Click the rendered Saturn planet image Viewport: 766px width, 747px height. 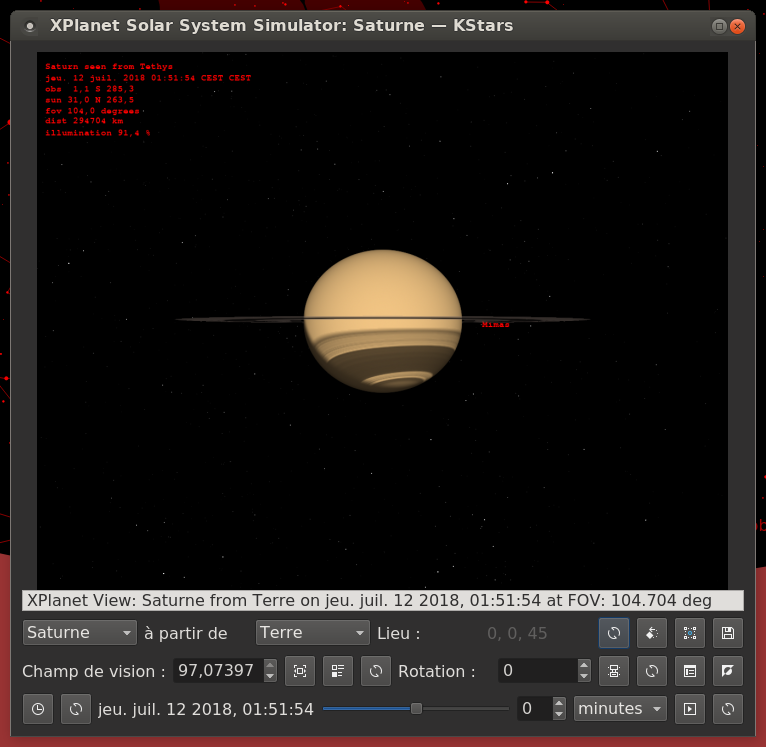383,321
